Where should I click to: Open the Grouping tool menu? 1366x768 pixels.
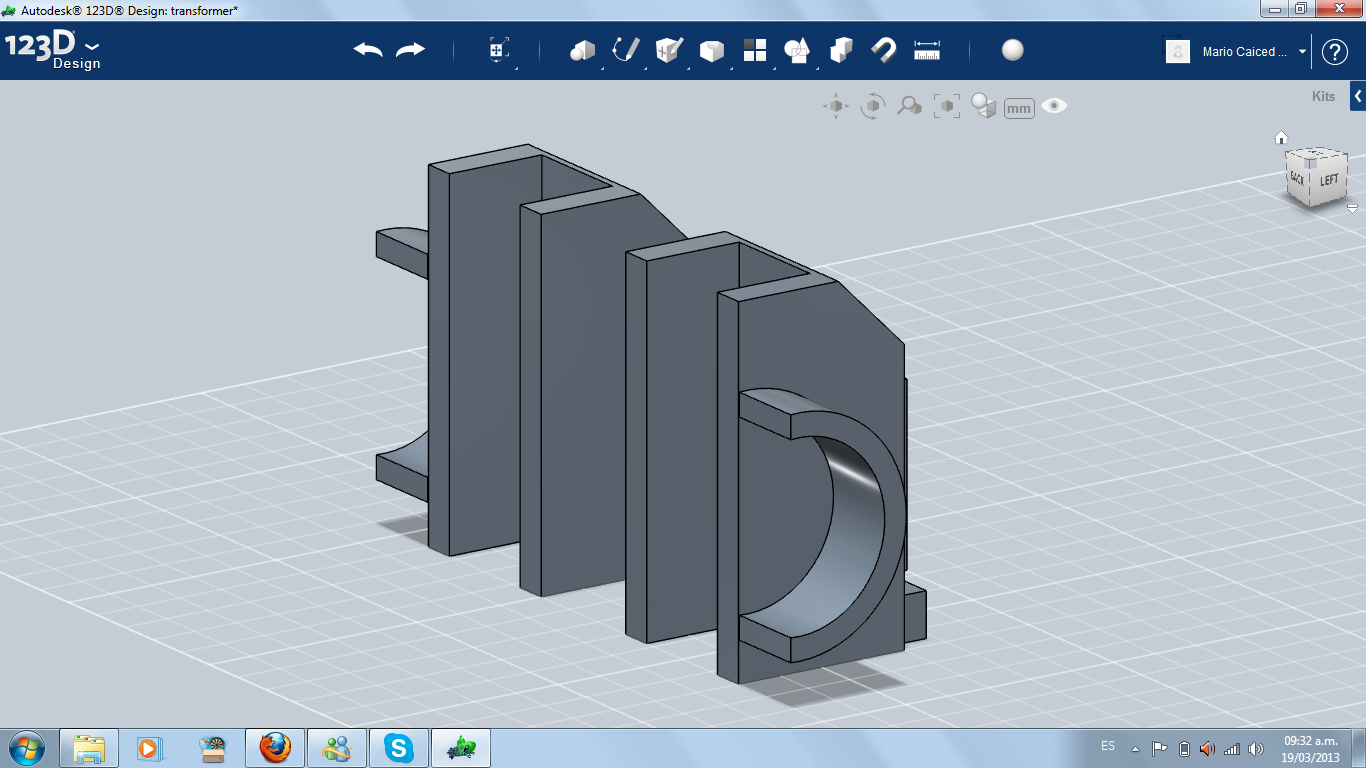[798, 50]
